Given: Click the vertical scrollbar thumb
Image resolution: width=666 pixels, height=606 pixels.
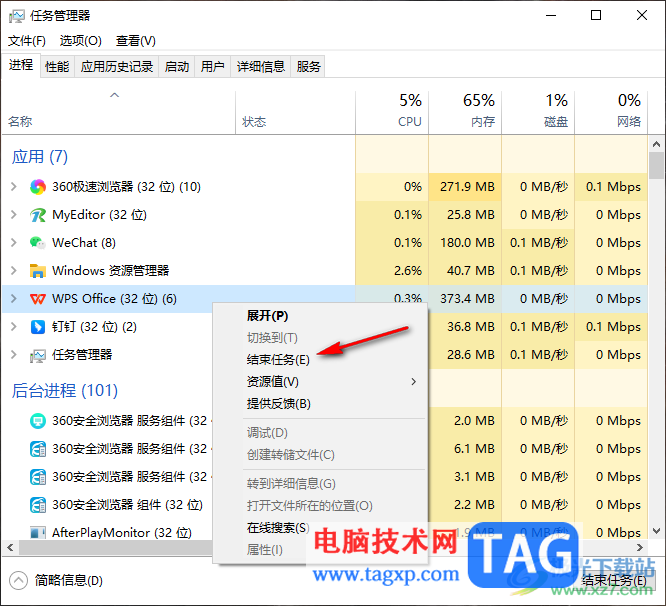Looking at the screenshot, I should tap(657, 166).
